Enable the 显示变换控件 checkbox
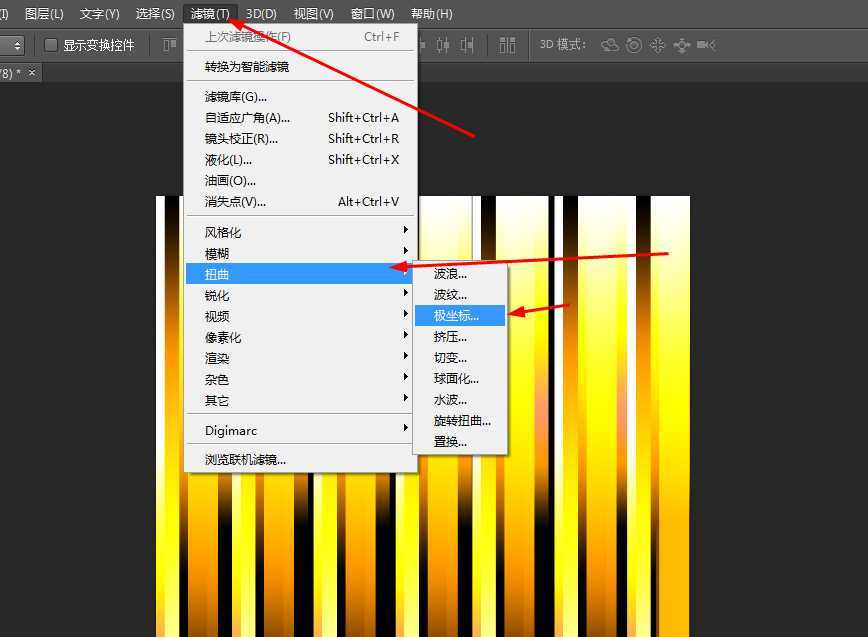 [51, 45]
